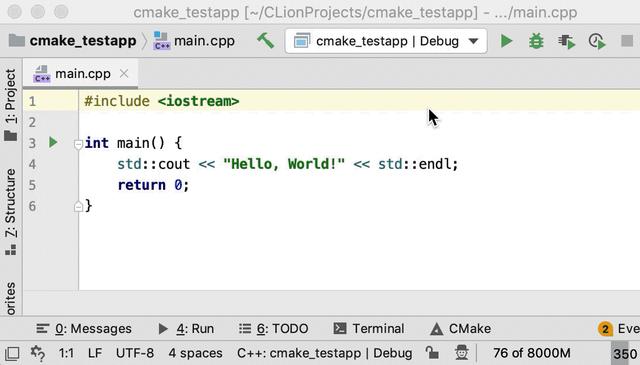Toggle read-only lock icon
This screenshot has width=640, height=365.
pos(432,353)
